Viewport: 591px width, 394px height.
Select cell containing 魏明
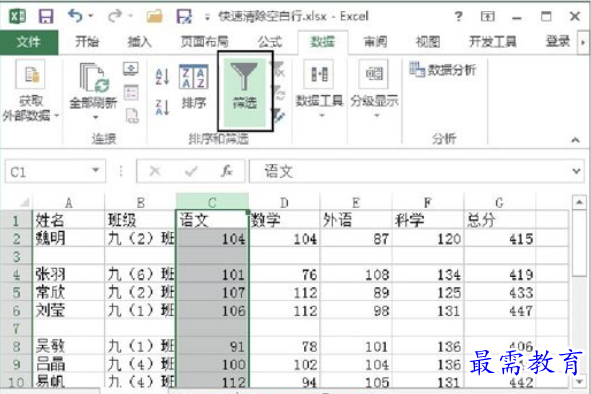pyautogui.click(x=69, y=238)
